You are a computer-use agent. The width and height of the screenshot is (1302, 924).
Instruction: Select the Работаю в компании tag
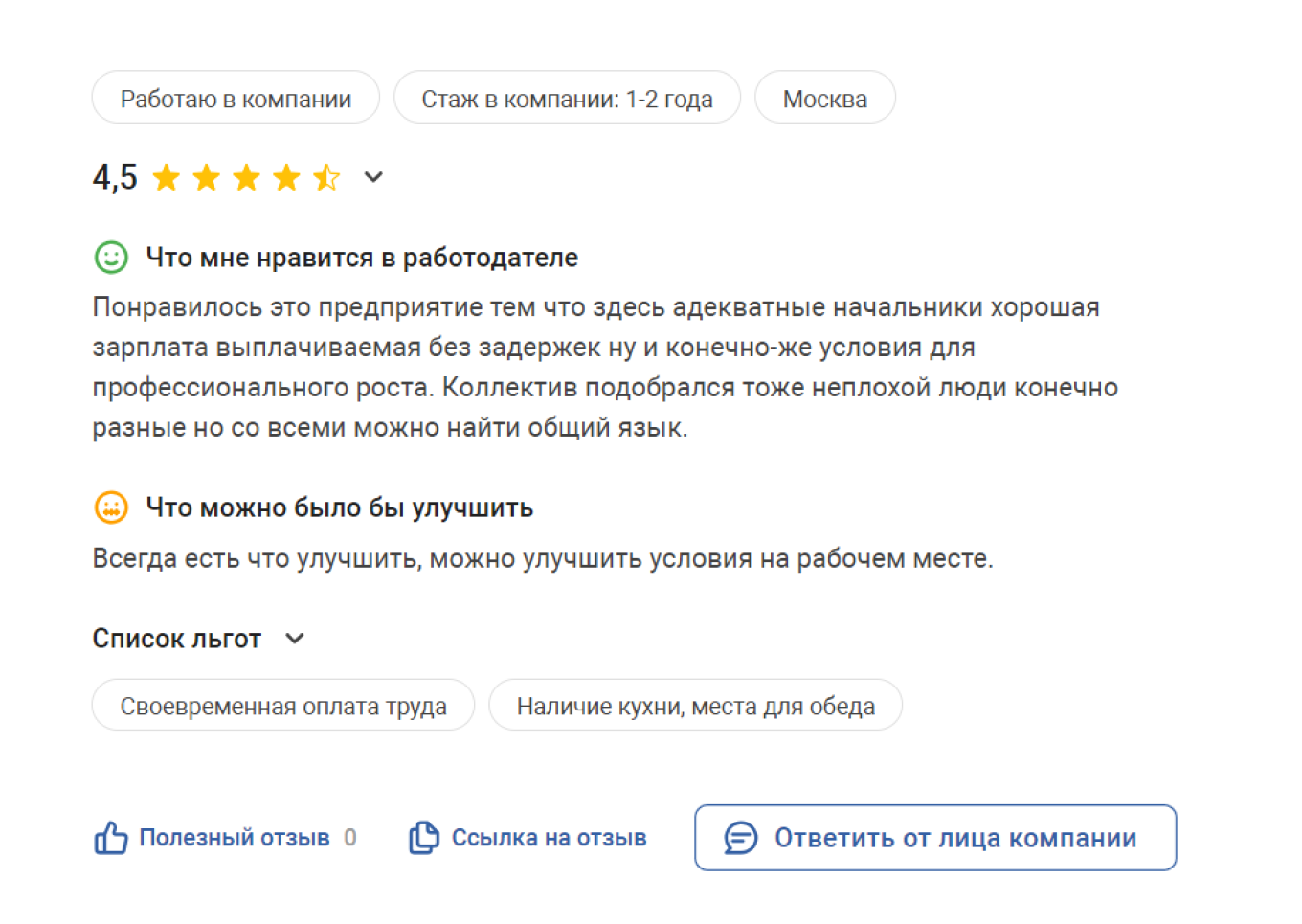[236, 97]
